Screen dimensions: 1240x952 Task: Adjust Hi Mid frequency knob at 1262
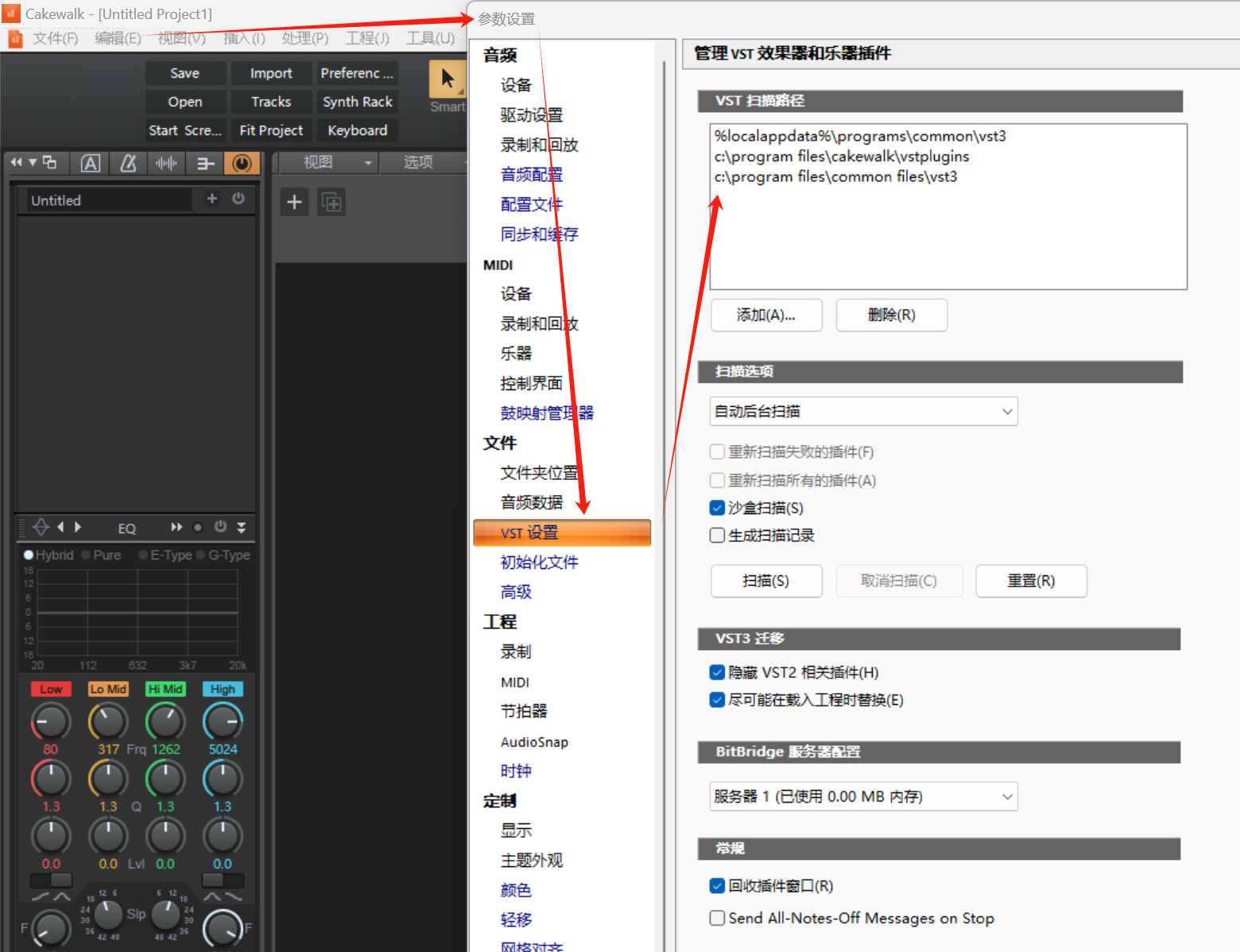tap(165, 722)
